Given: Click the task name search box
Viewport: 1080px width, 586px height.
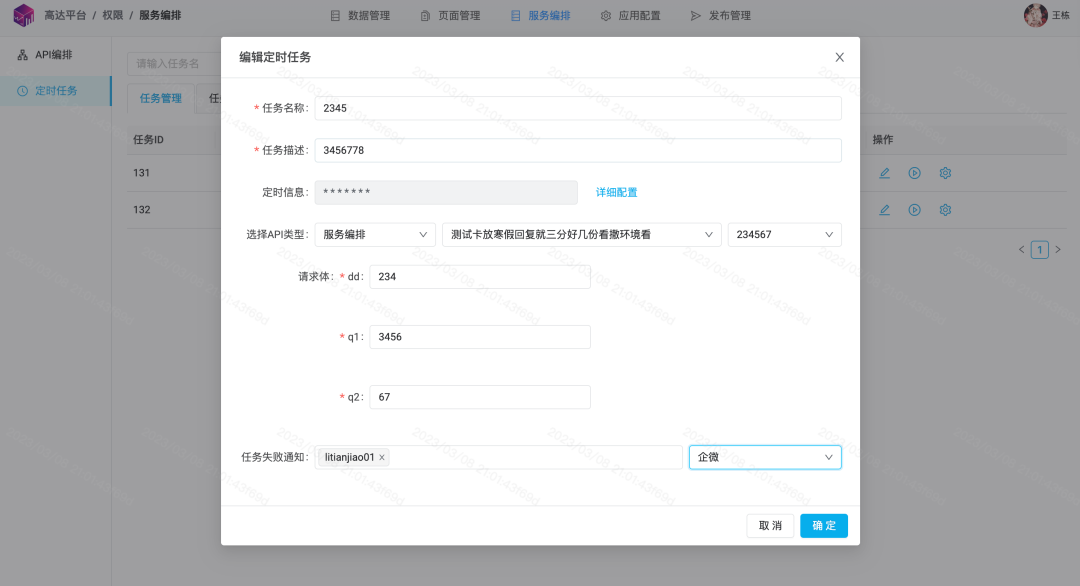Looking at the screenshot, I should click(x=174, y=63).
